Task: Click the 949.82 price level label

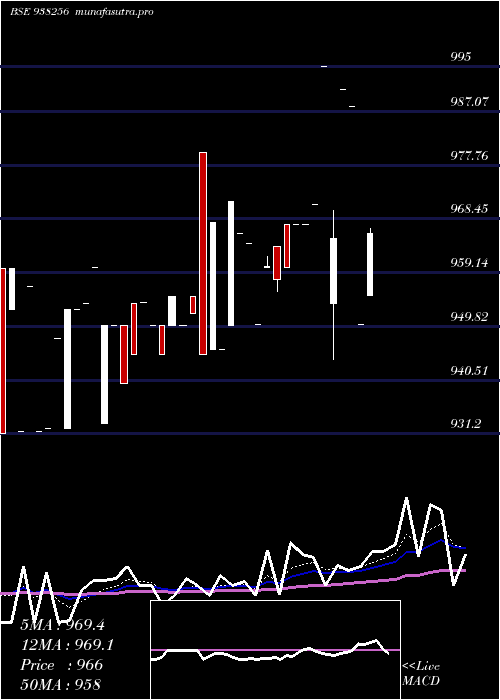Action: [469, 317]
